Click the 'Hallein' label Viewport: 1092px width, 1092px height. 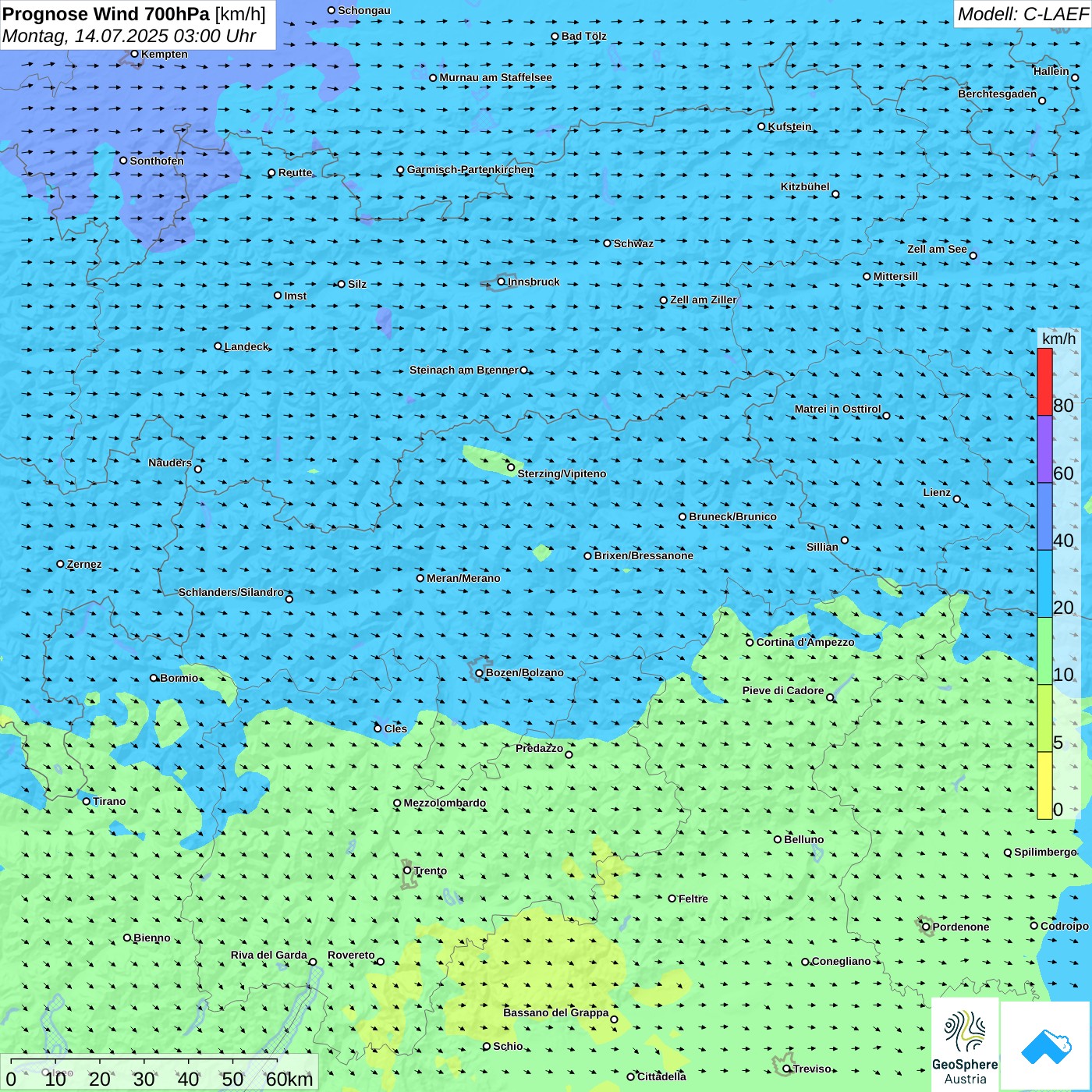(x=1051, y=71)
